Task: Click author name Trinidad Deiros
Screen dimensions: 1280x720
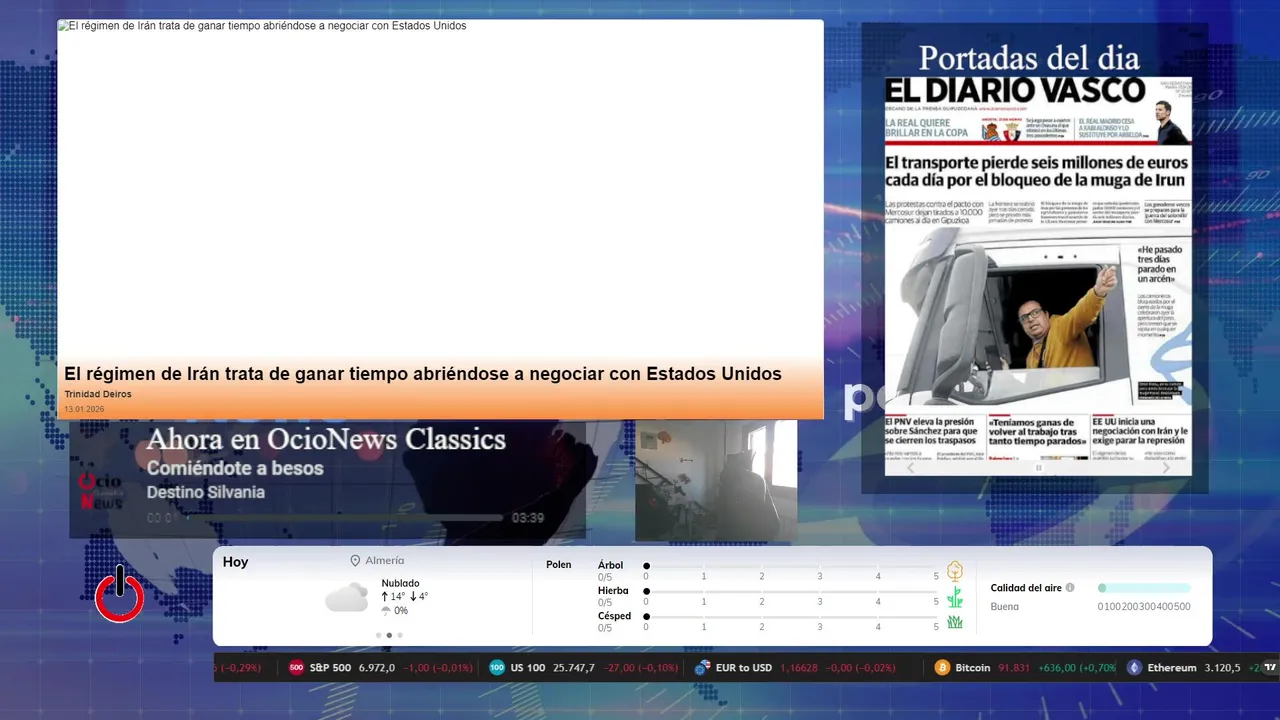Action: pos(98,394)
